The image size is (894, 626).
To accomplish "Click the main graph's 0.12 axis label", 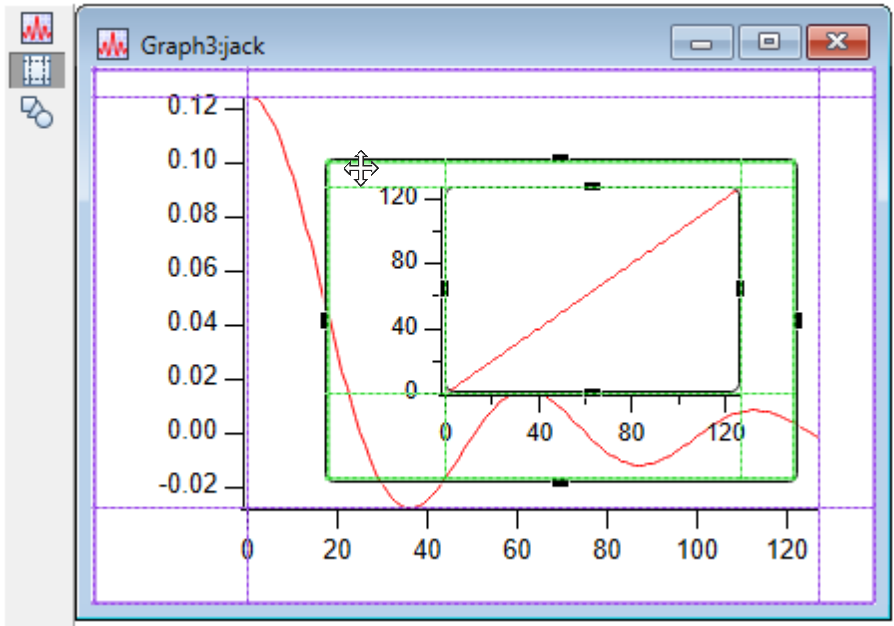I will [192, 106].
